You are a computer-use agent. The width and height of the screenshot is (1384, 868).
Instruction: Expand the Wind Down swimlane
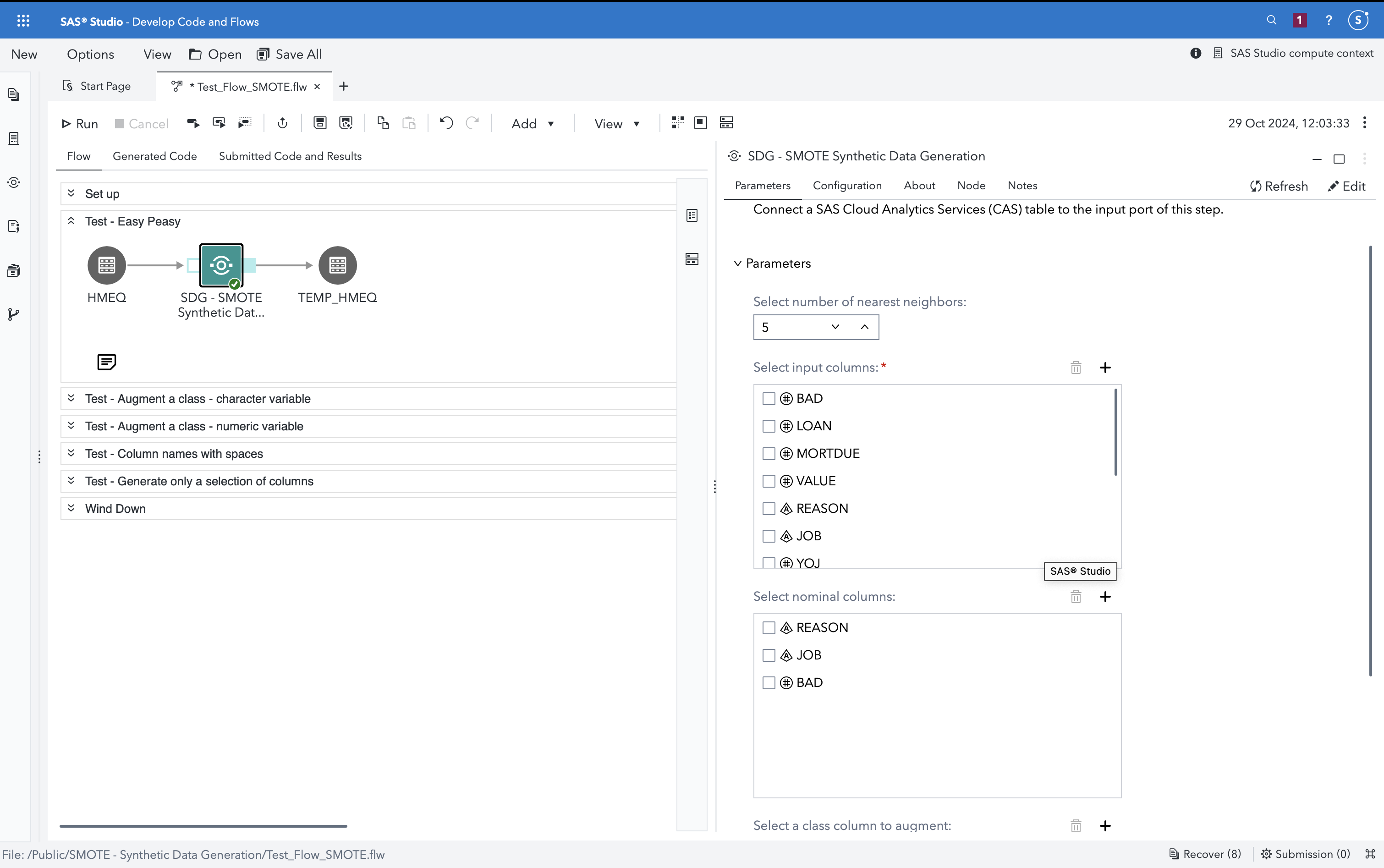(x=71, y=508)
